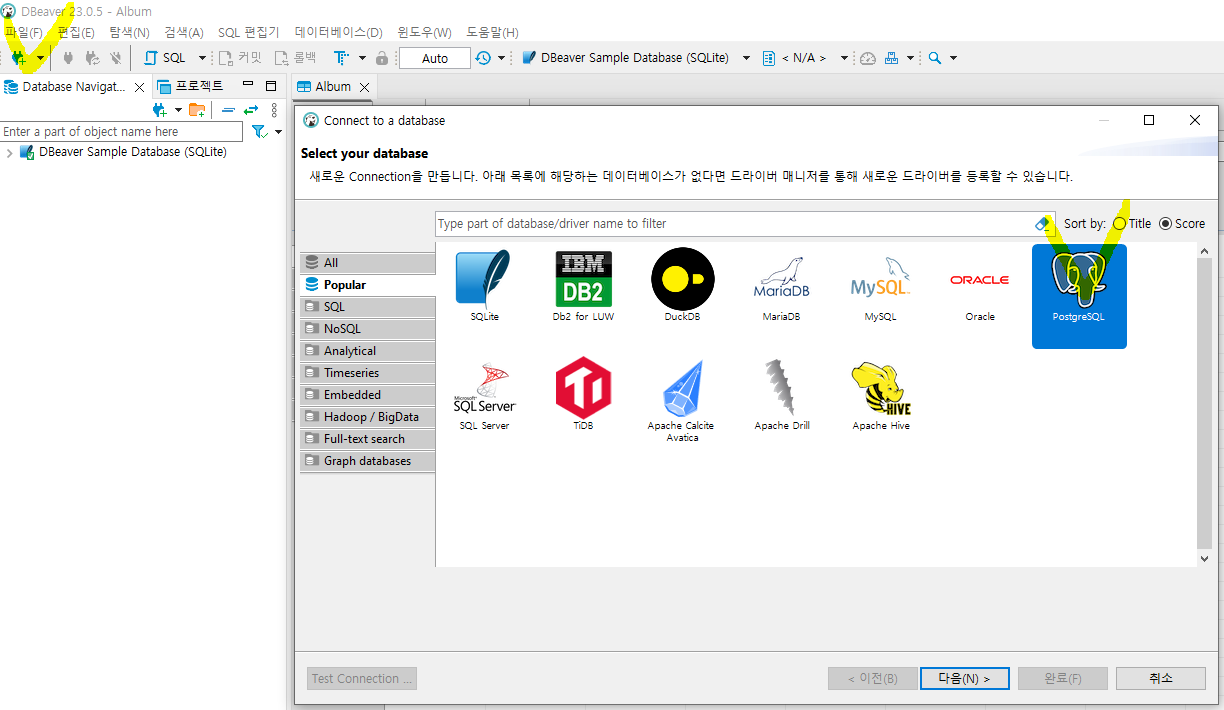Click the eraser clear-filter icon
Viewport: 1224px width, 710px height.
point(1044,224)
